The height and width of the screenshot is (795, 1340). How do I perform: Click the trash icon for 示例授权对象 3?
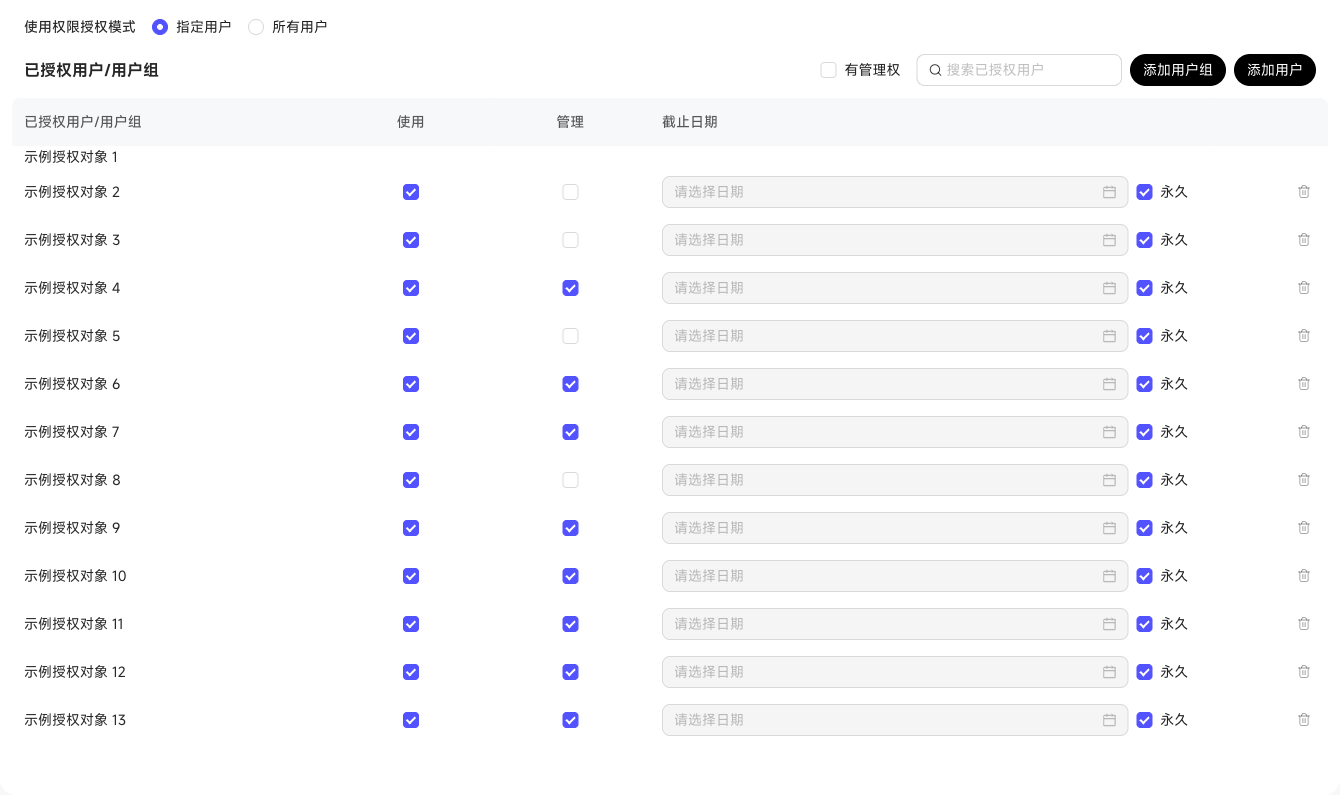click(1304, 240)
